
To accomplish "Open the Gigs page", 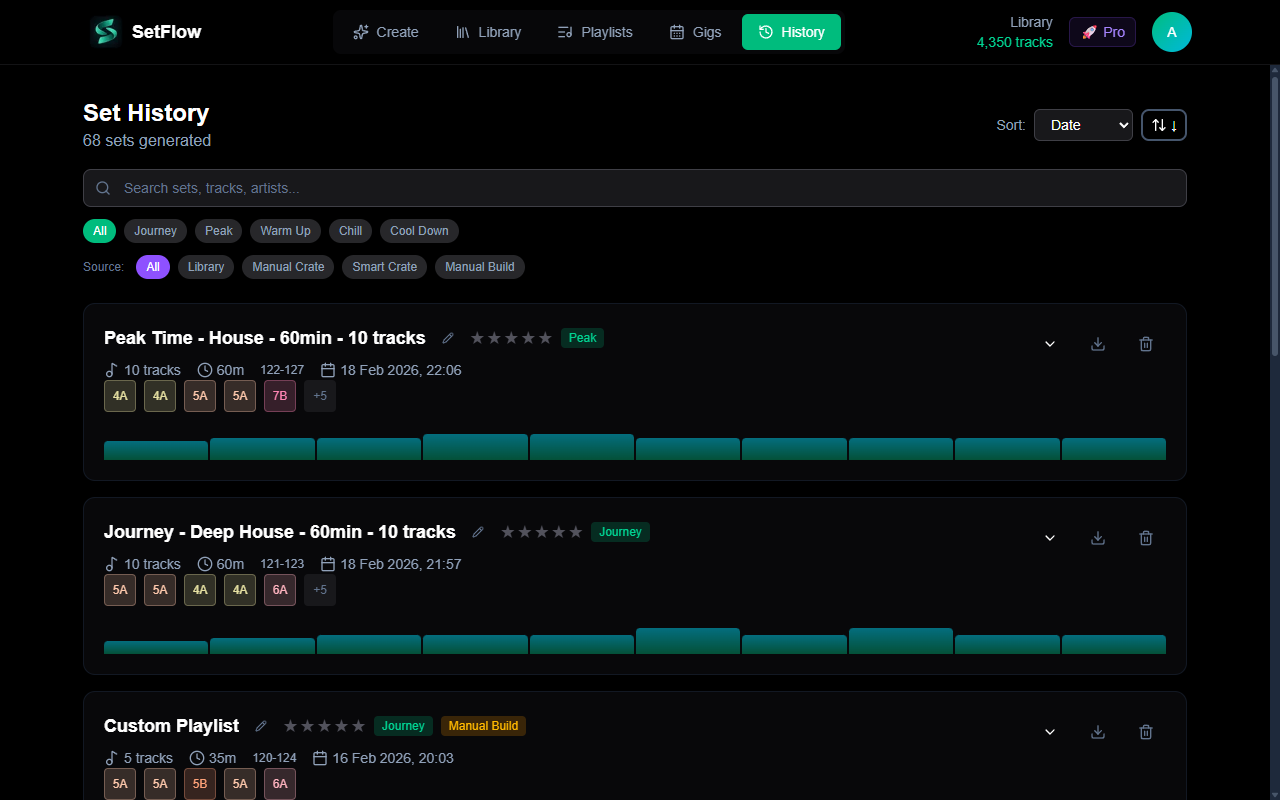I will tap(695, 31).
